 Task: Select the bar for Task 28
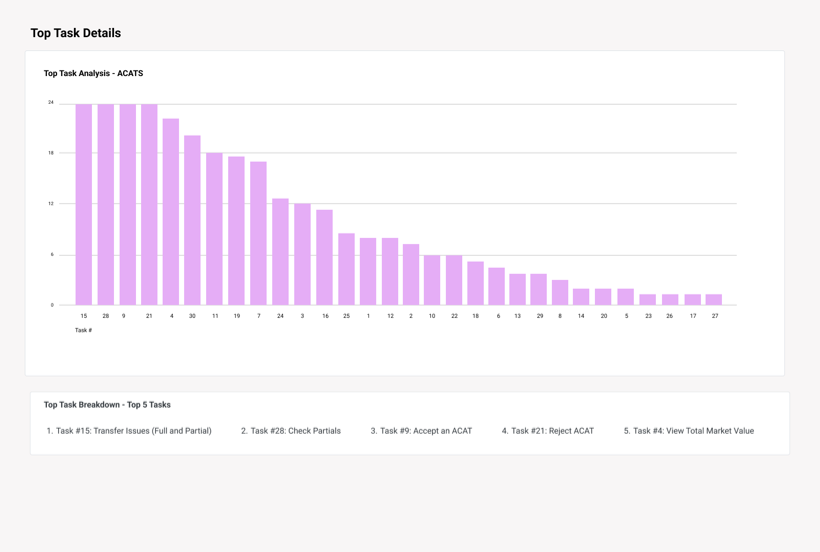coord(106,205)
